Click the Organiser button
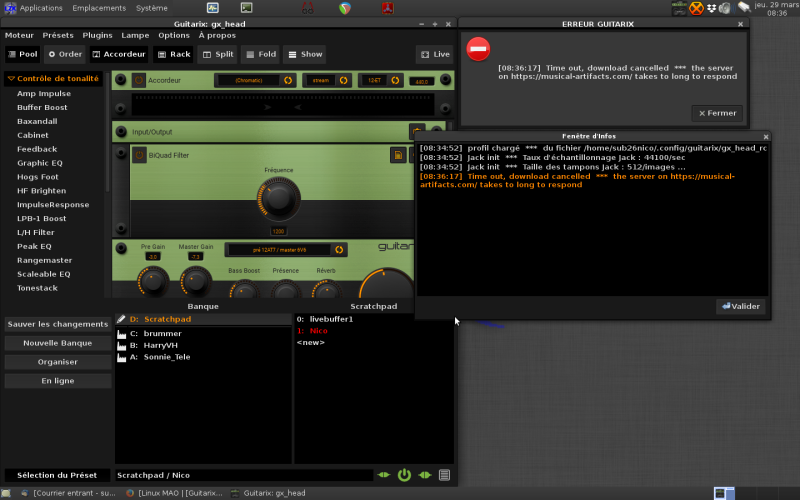Viewport: 800px width, 500px height. click(x=58, y=362)
